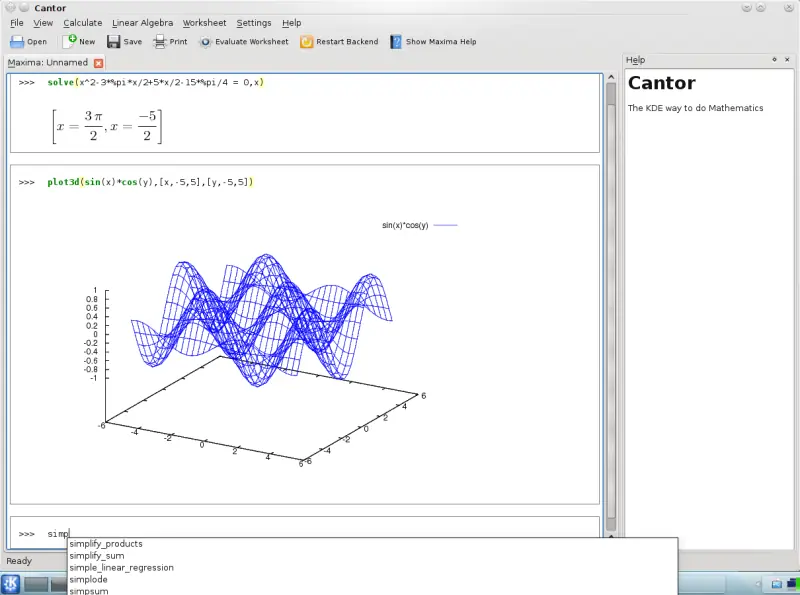Open the File menu
The height and width of the screenshot is (595, 800).
[x=17, y=23]
